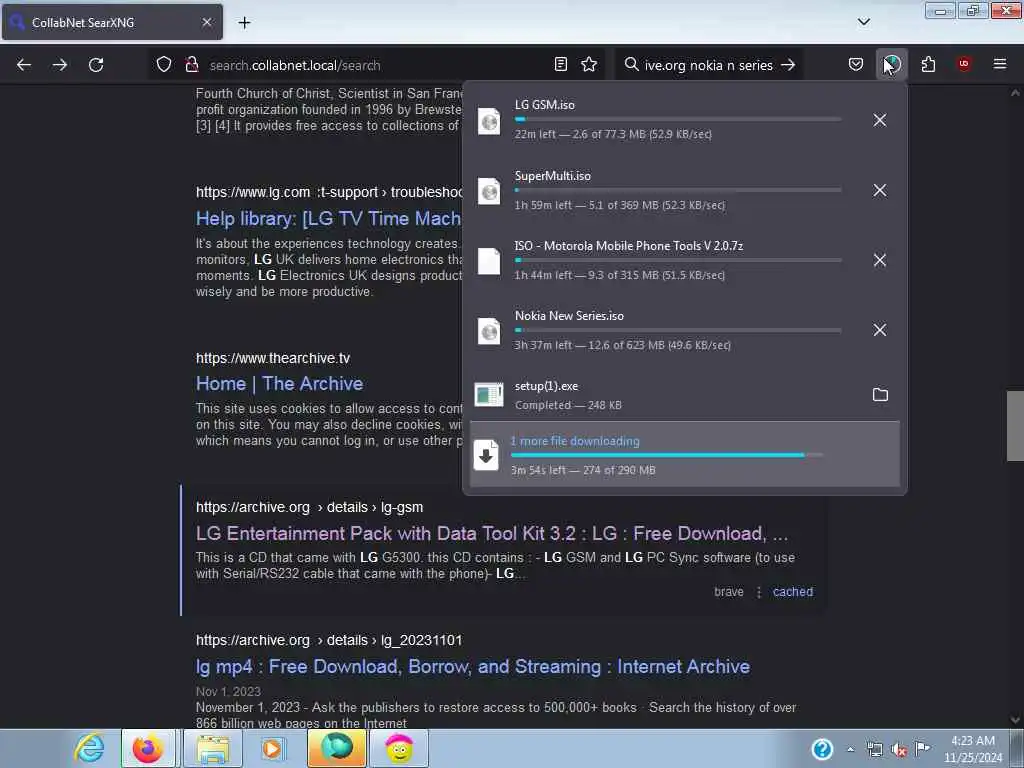This screenshot has width=1024, height=768.
Task: Switch to the active browser taskbar button
Action: coord(336,748)
